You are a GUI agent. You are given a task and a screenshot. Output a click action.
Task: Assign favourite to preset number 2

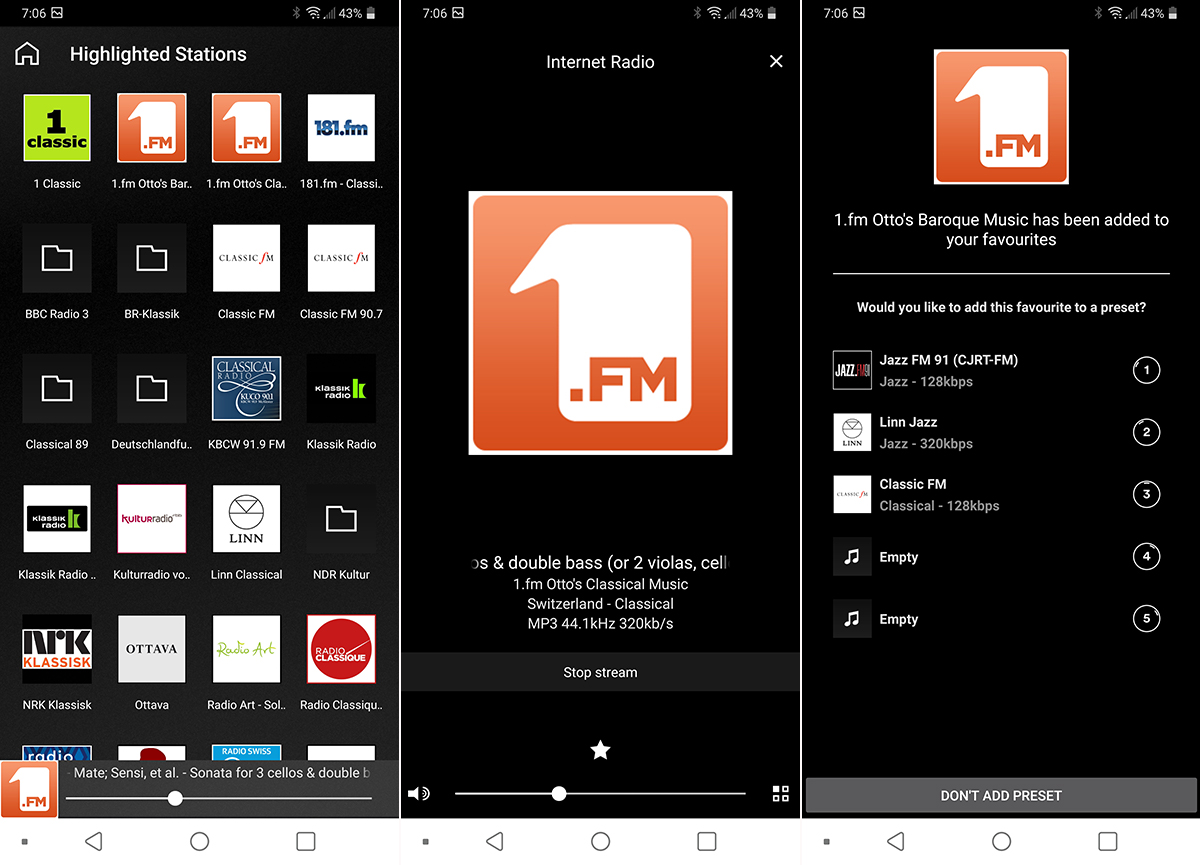[x=1146, y=432]
